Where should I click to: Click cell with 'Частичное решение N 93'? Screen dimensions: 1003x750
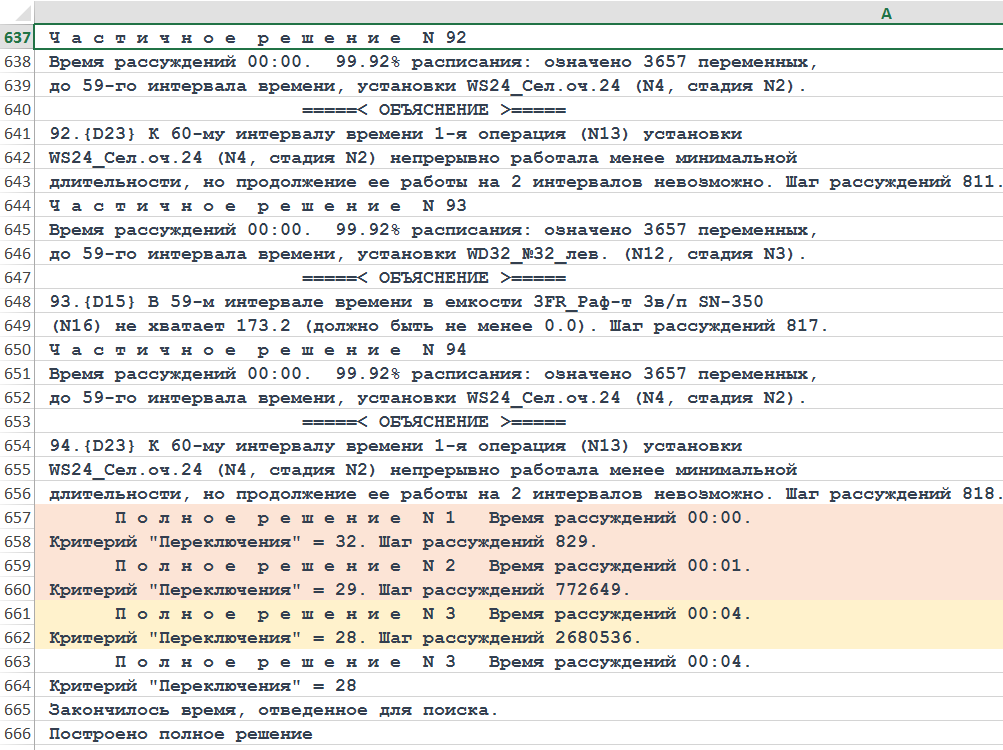pyautogui.click(x=258, y=206)
